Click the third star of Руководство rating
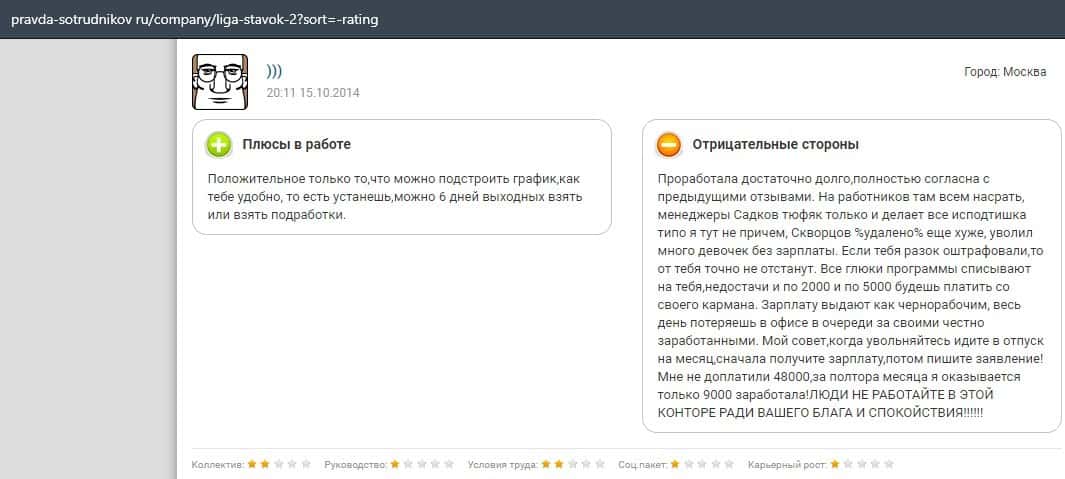 point(422,465)
